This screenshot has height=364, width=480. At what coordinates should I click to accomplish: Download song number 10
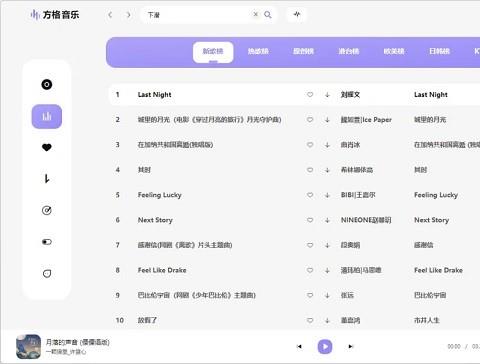[327, 320]
